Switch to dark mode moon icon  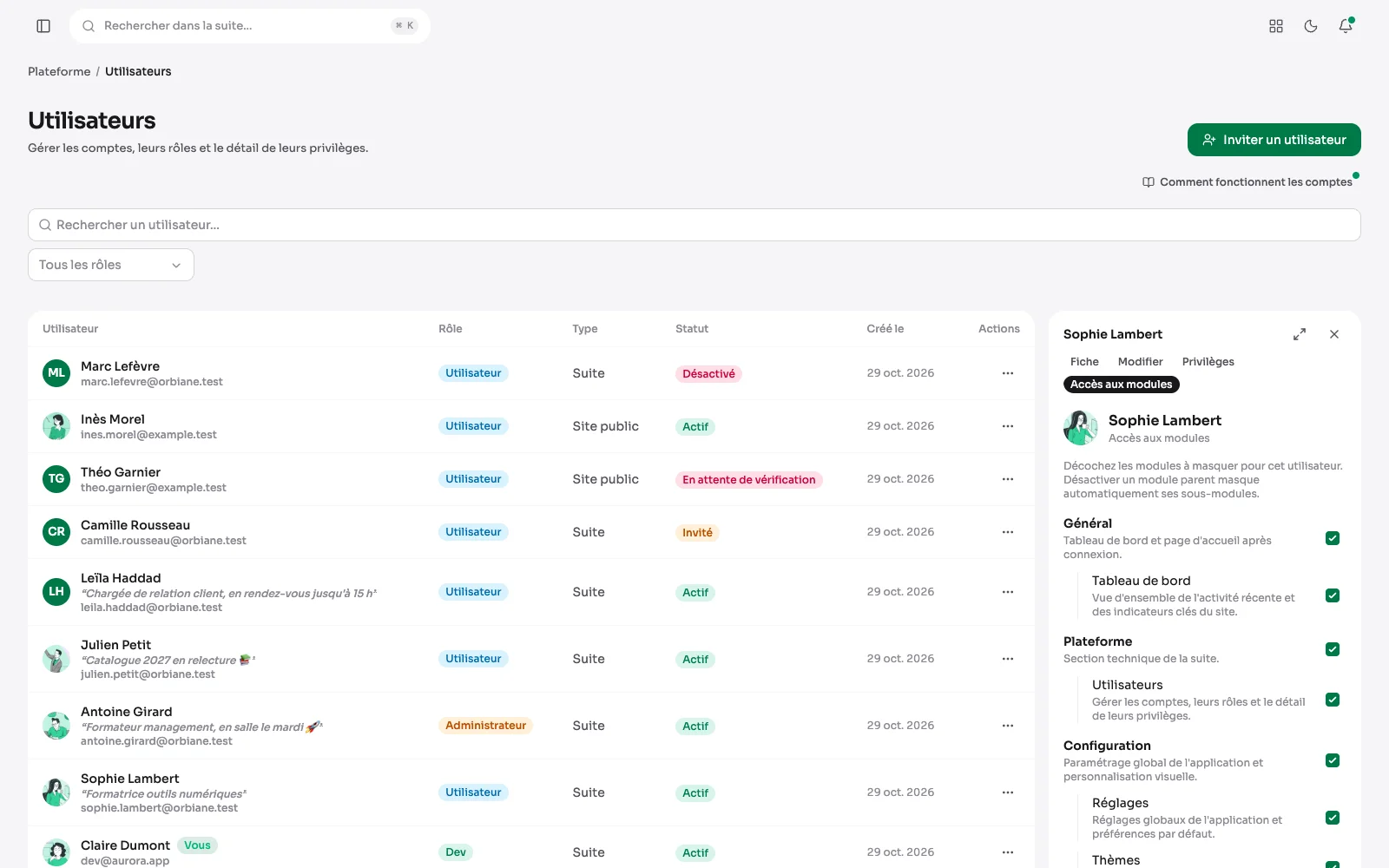click(x=1311, y=26)
